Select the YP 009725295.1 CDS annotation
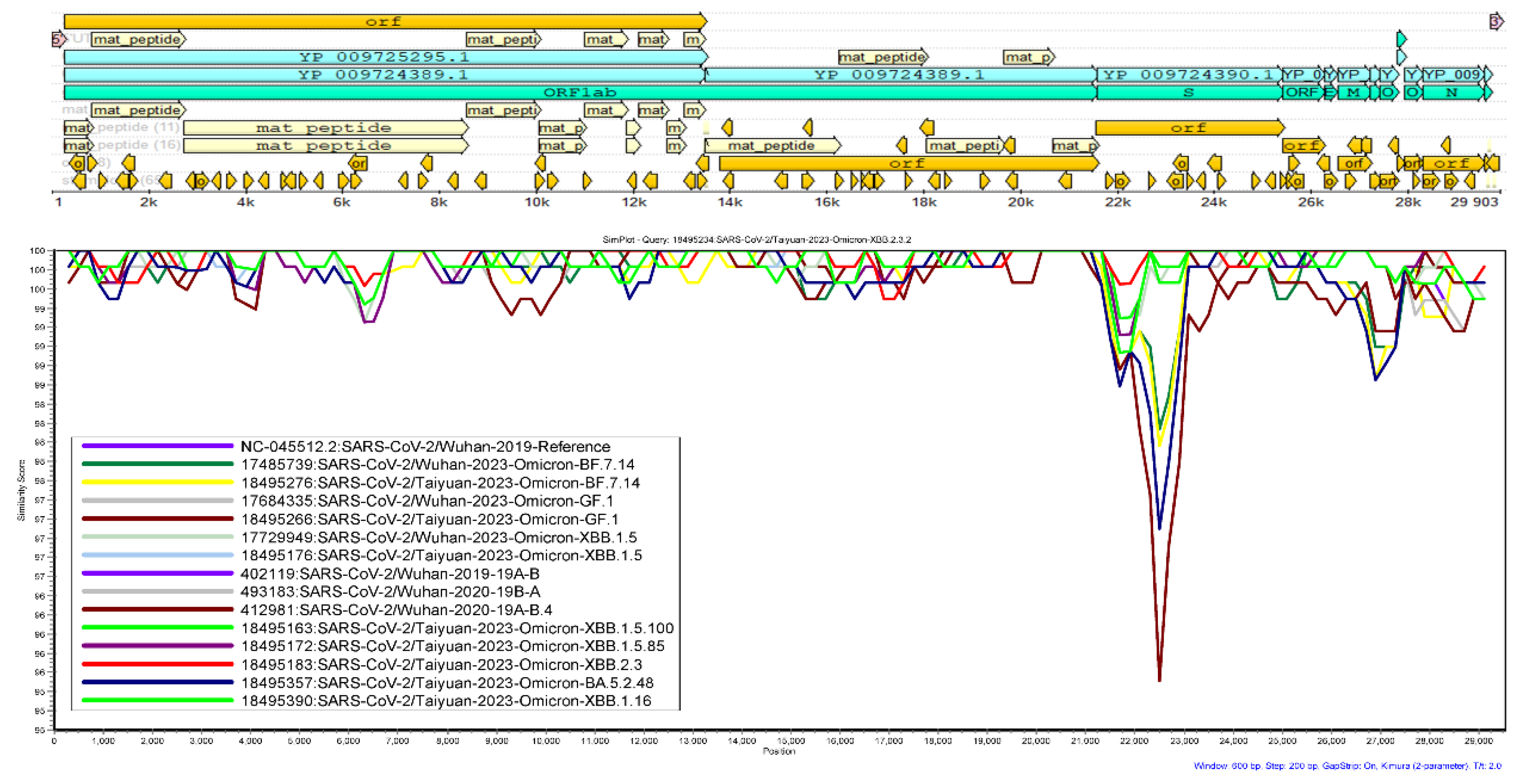 click(x=384, y=57)
